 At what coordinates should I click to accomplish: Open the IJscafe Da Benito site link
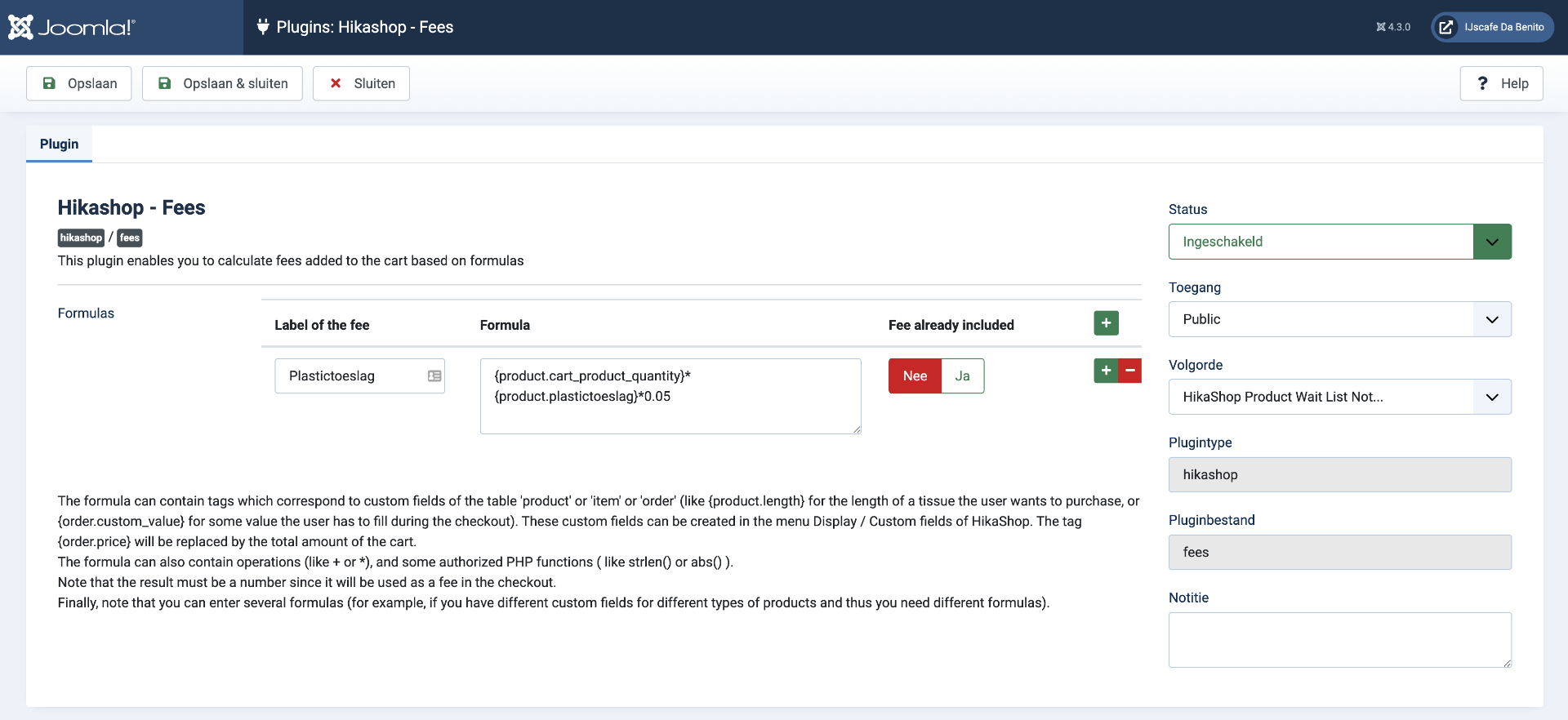[x=1492, y=27]
